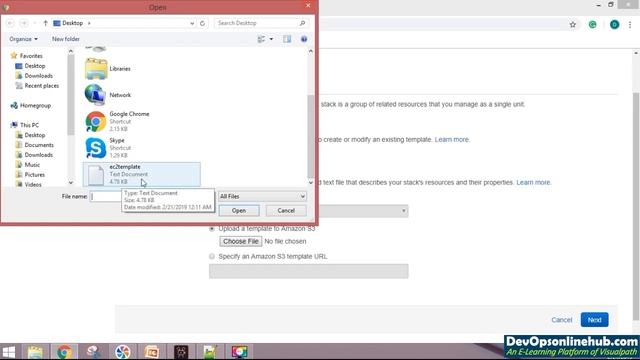
Task: Switch to Chrome in taskbar
Action: coord(64,352)
